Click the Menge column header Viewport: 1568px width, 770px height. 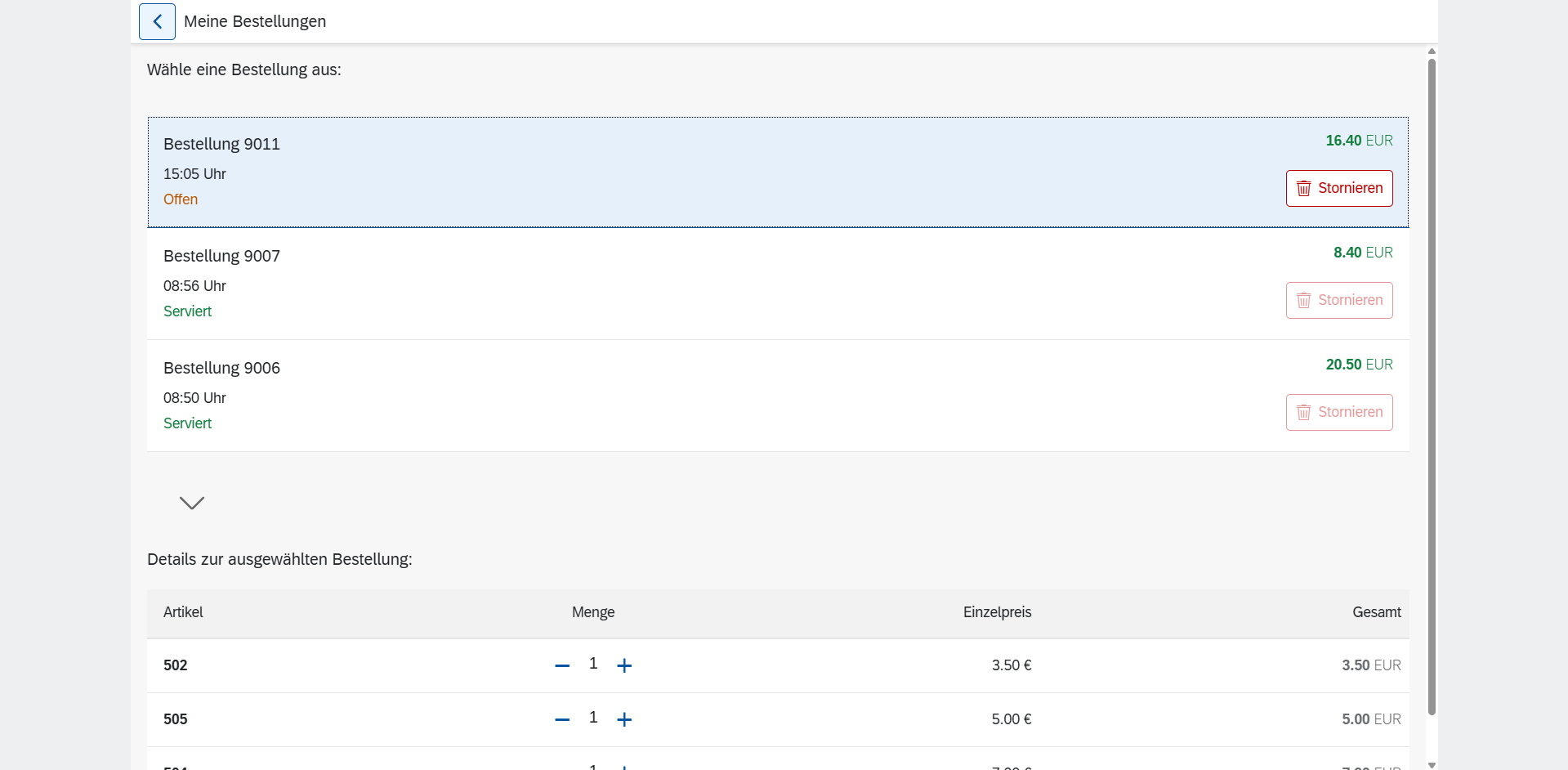click(x=593, y=613)
